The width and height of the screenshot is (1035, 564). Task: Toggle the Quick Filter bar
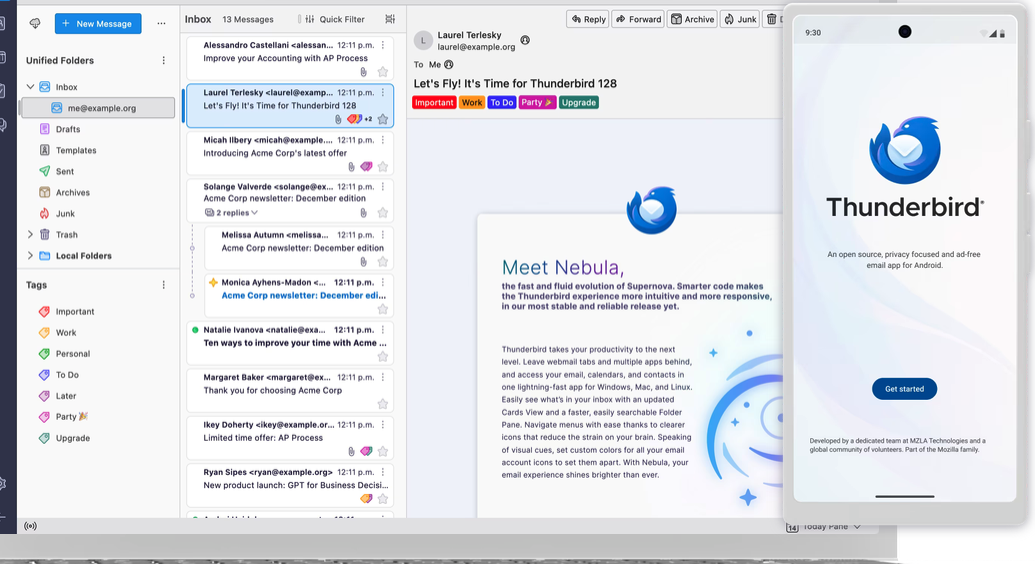click(334, 19)
